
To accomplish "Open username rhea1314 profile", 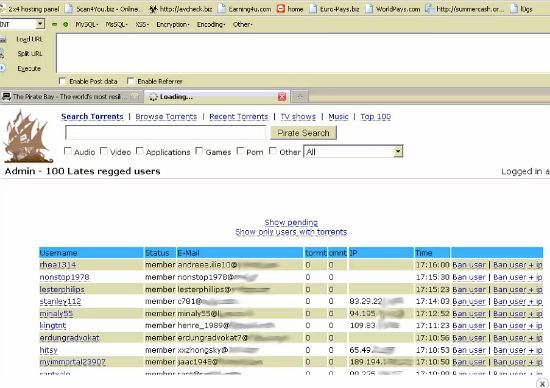I will [x=58, y=265].
